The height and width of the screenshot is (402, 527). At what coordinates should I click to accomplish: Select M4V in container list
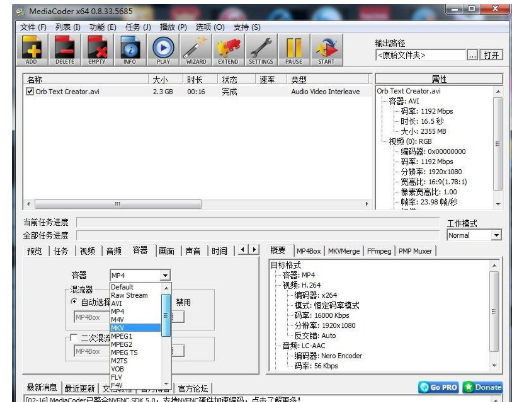point(135,319)
